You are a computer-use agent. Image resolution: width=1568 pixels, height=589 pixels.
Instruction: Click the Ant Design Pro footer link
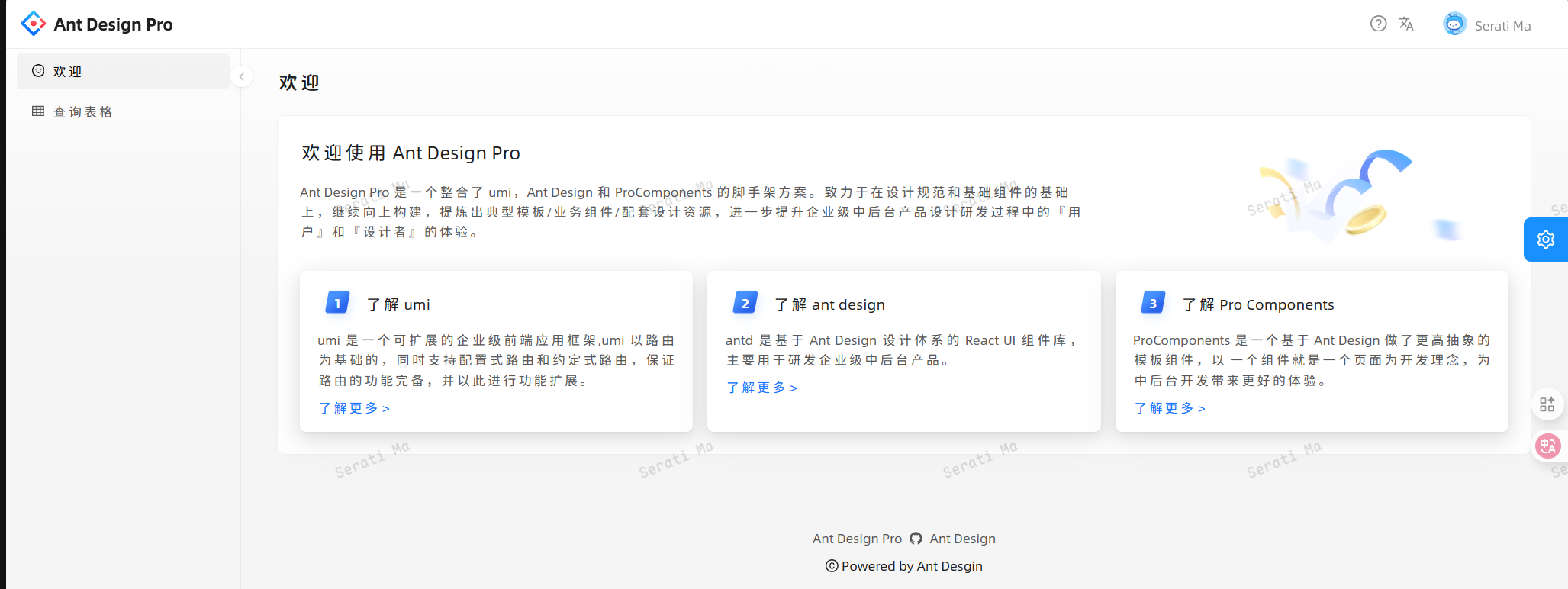857,539
